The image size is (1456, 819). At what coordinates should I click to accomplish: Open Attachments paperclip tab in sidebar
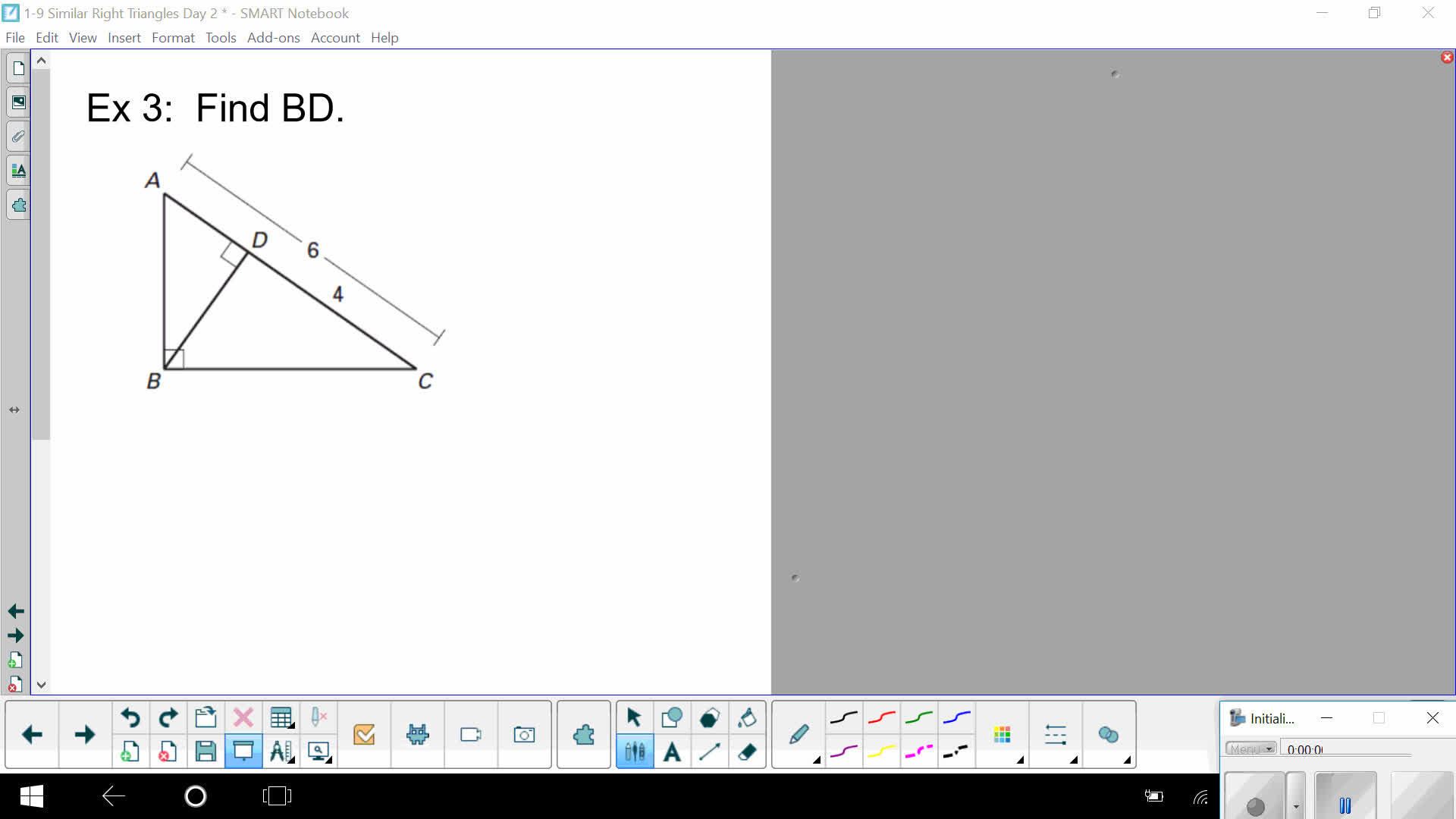(18, 136)
